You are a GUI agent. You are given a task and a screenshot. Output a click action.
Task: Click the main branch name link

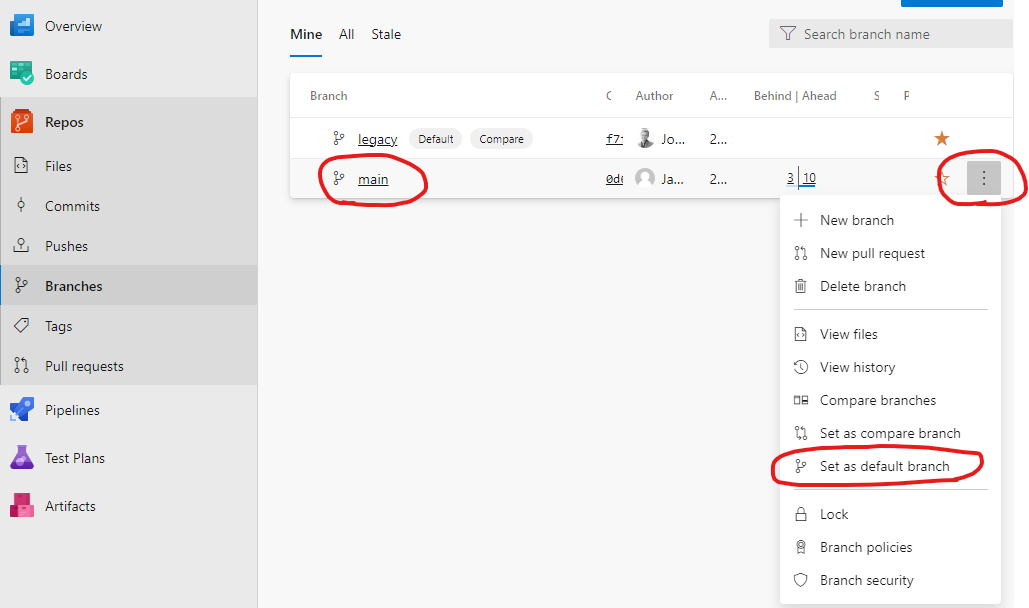pos(372,178)
